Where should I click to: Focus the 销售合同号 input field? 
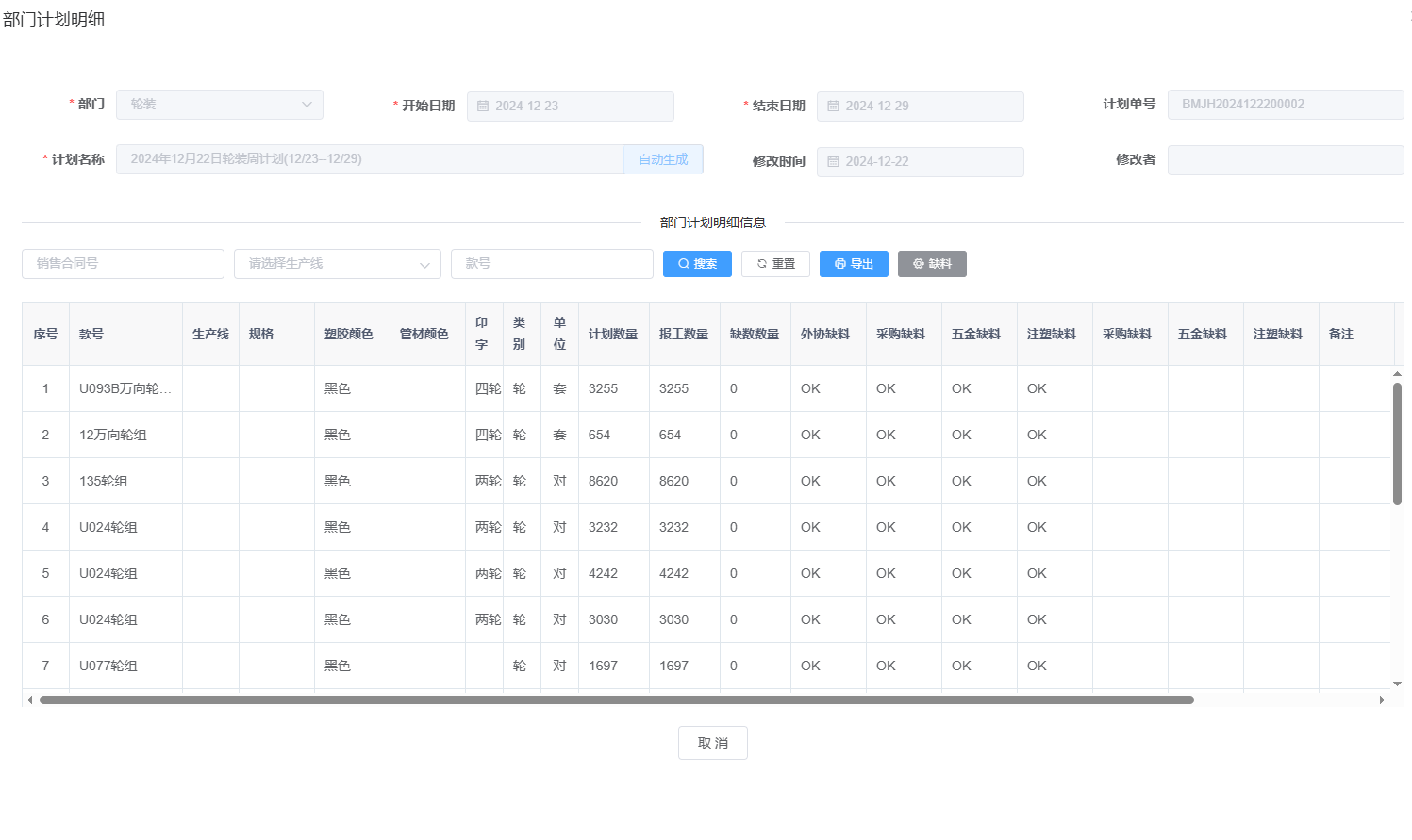pos(123,264)
